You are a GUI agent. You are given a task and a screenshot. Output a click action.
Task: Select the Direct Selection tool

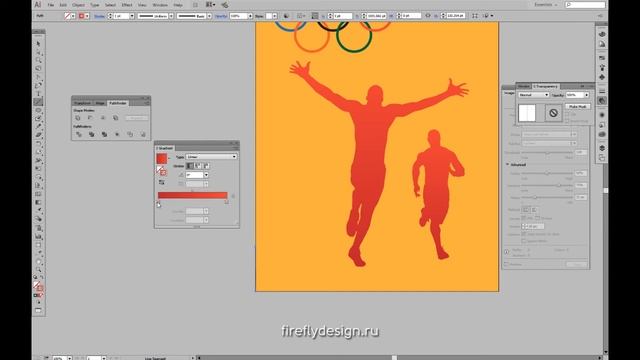click(x=38, y=52)
